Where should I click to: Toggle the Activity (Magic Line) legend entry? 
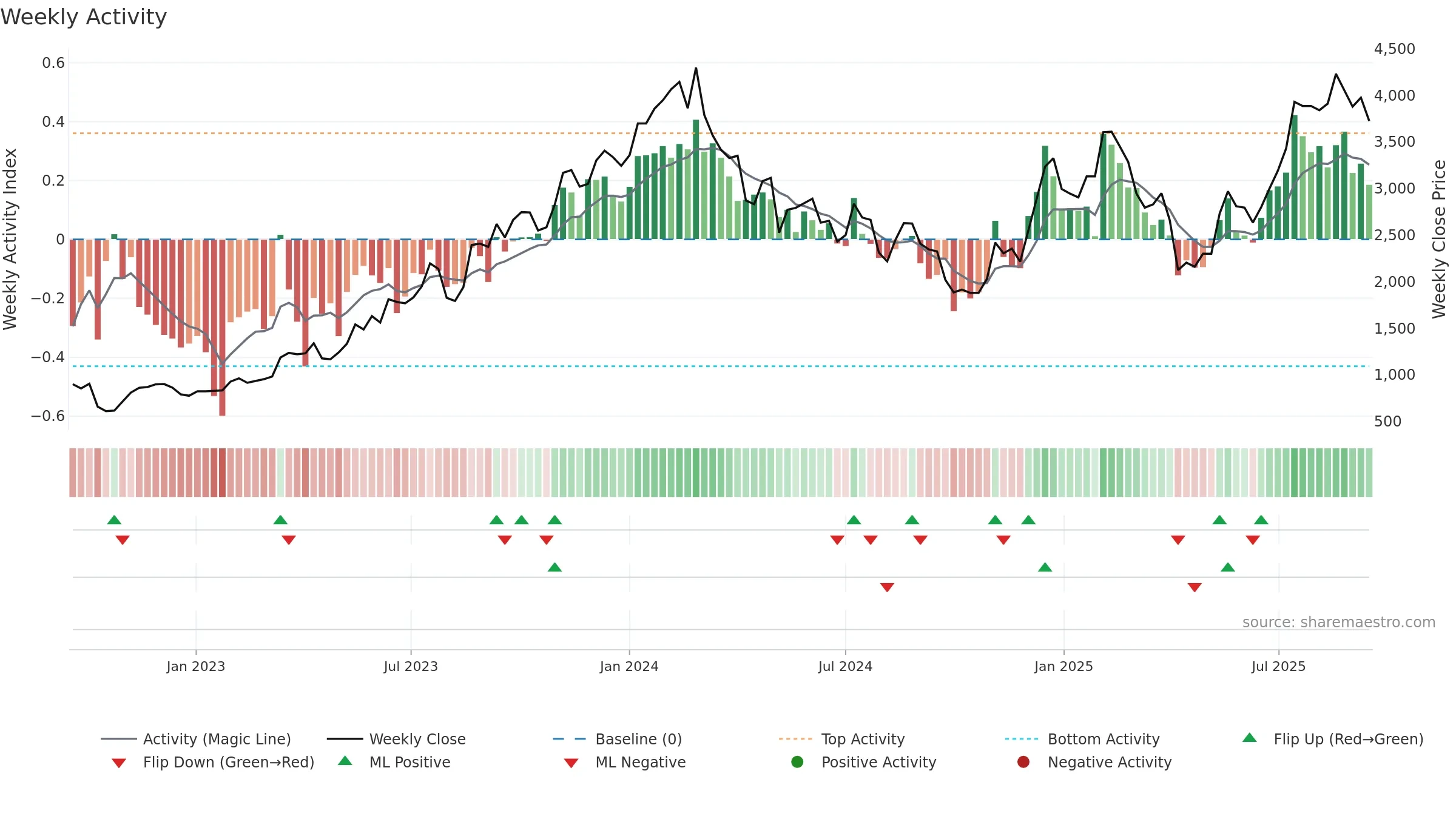coord(196,739)
